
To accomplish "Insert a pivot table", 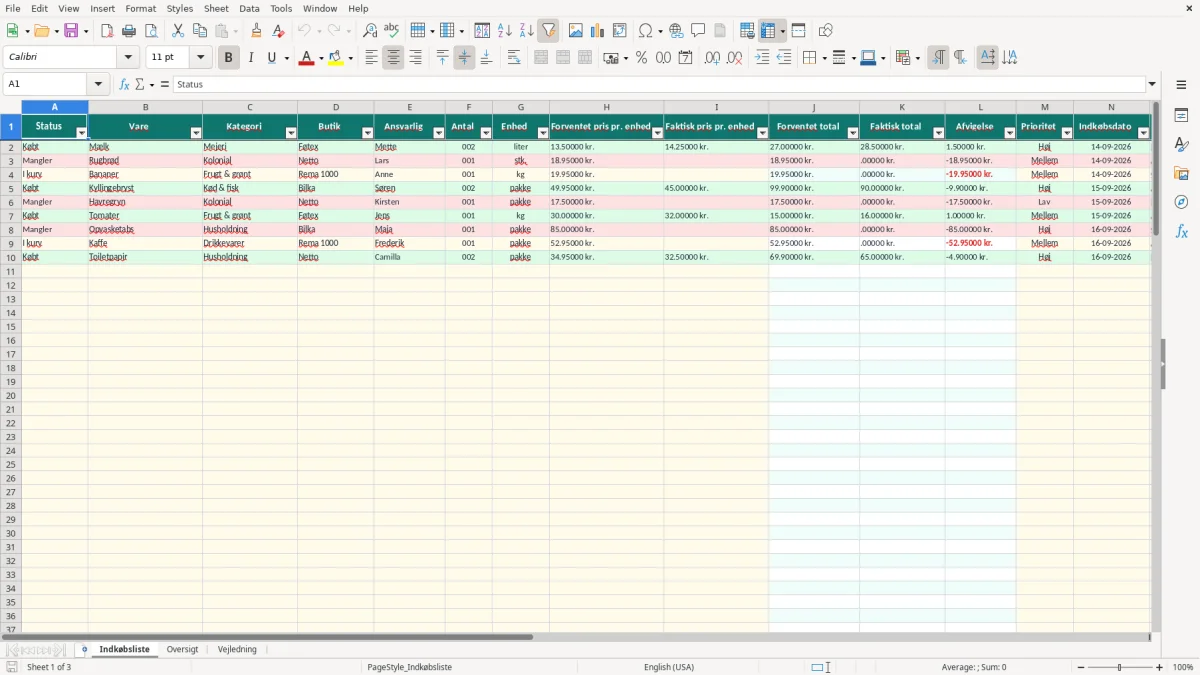I will tap(620, 31).
